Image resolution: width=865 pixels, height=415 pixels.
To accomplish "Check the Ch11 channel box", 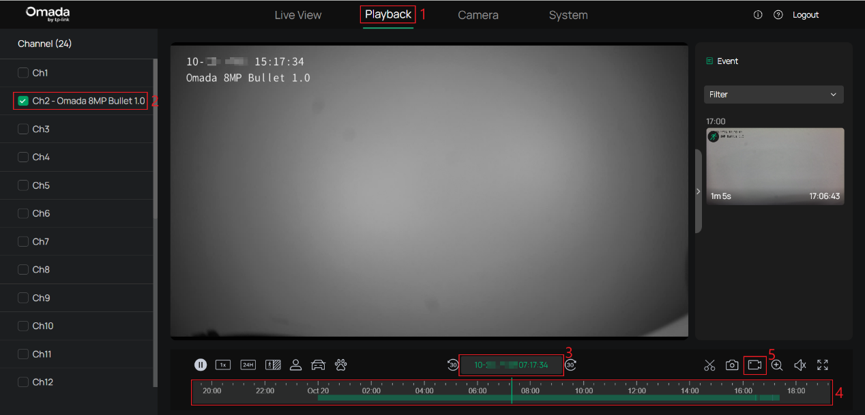I will coord(23,354).
